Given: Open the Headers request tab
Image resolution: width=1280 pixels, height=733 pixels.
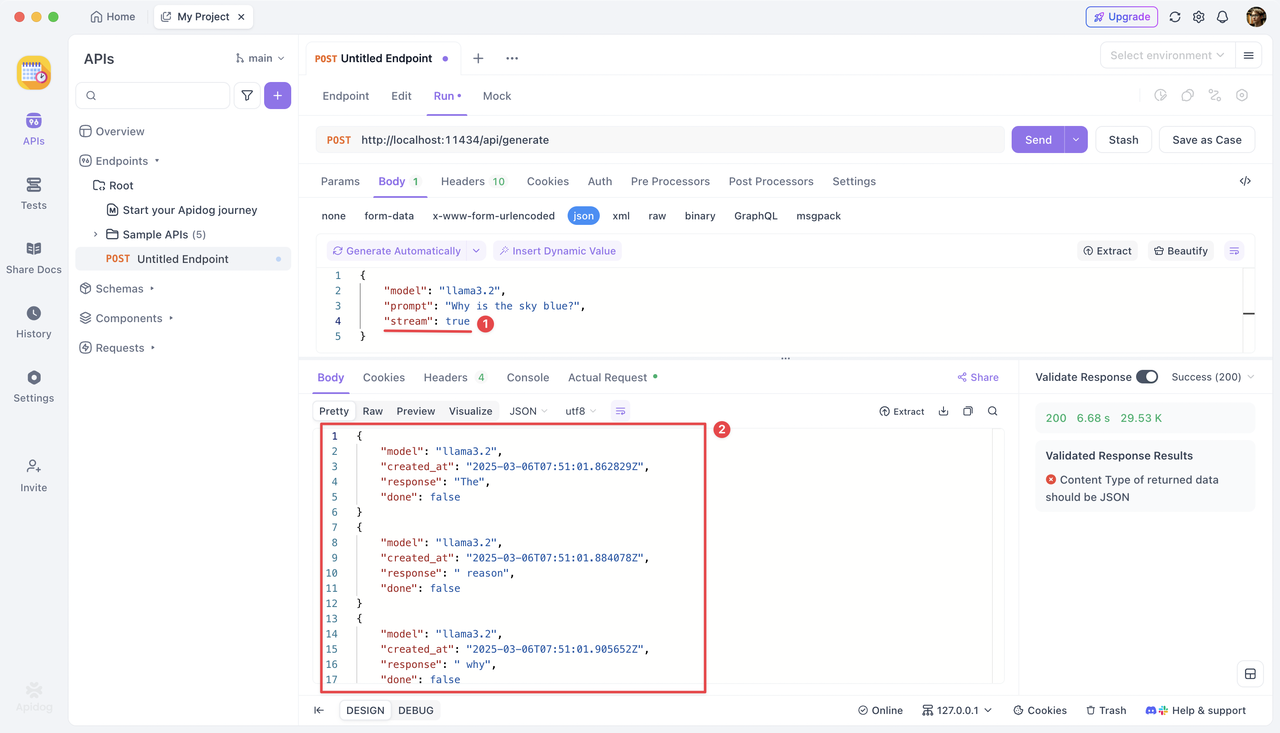Looking at the screenshot, I should (x=473, y=181).
